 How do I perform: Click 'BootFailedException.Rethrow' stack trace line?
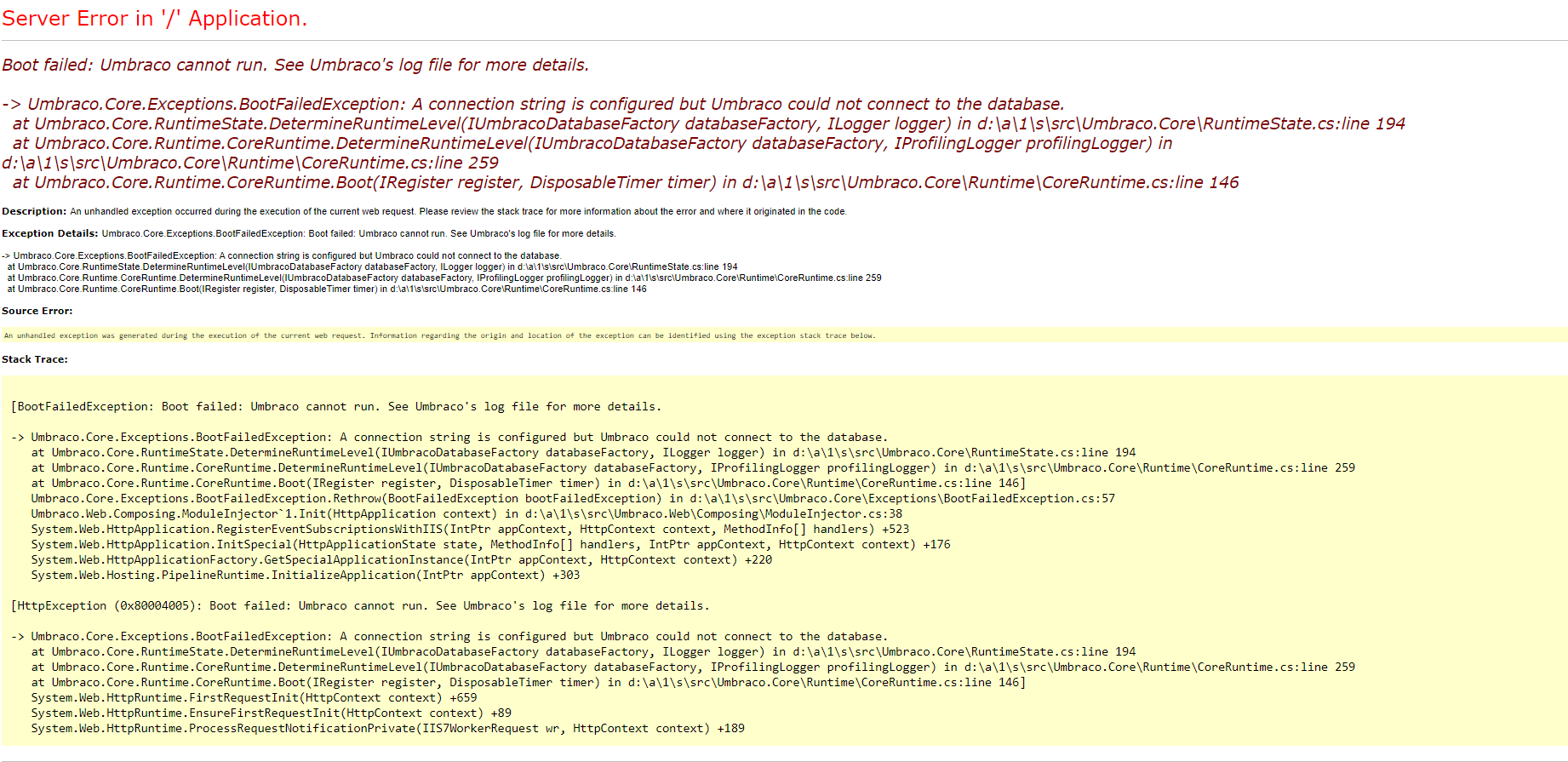pyautogui.click(x=573, y=498)
